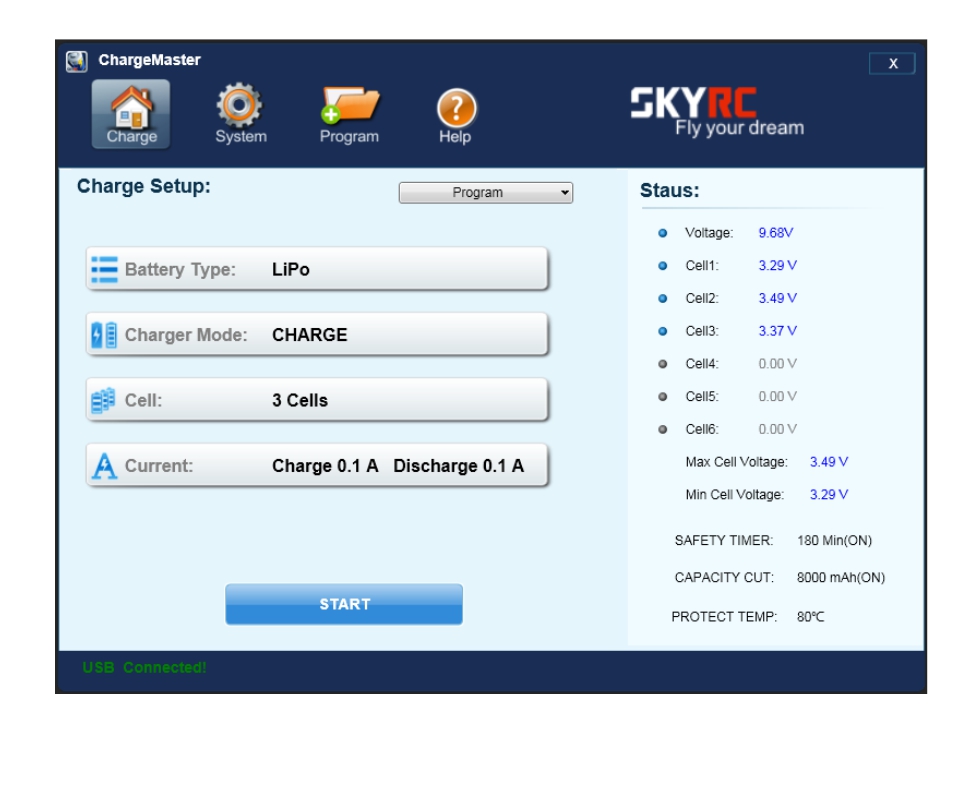The image size is (980, 785).
Task: Click the Cell3 3.37 V value
Action: pos(778,331)
